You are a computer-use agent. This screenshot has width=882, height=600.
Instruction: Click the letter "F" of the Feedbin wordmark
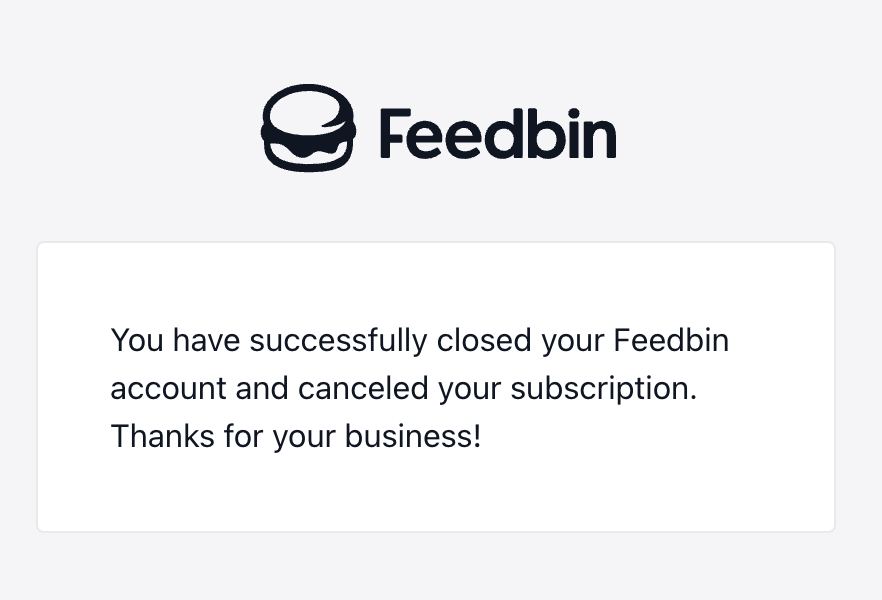tap(393, 134)
